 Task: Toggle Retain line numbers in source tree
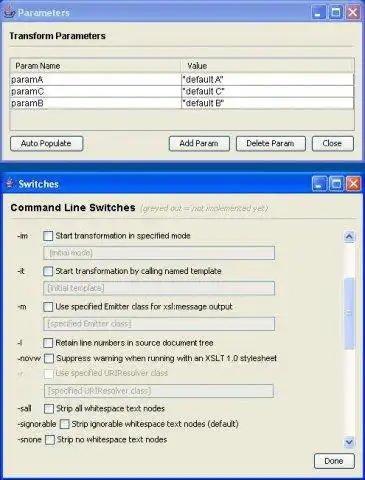coord(48,343)
